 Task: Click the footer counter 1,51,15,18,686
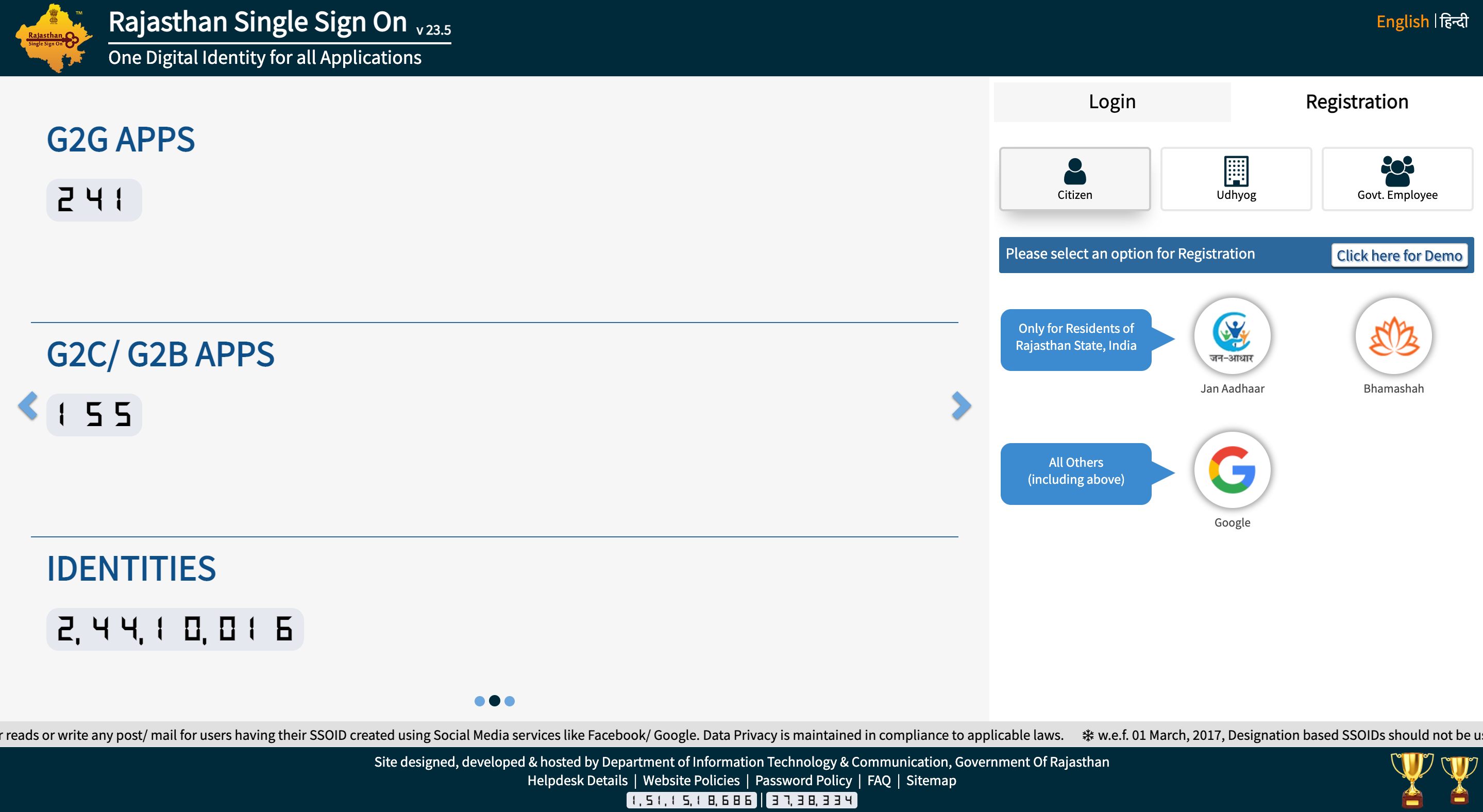click(x=692, y=801)
